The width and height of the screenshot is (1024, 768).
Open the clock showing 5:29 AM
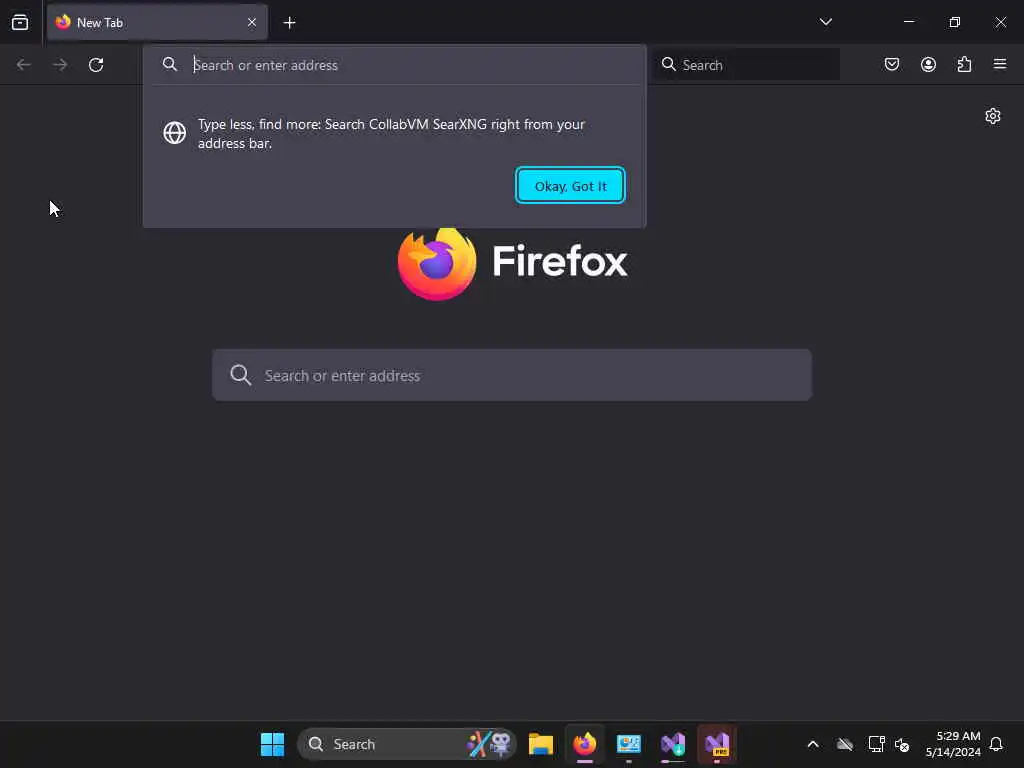[953, 744]
